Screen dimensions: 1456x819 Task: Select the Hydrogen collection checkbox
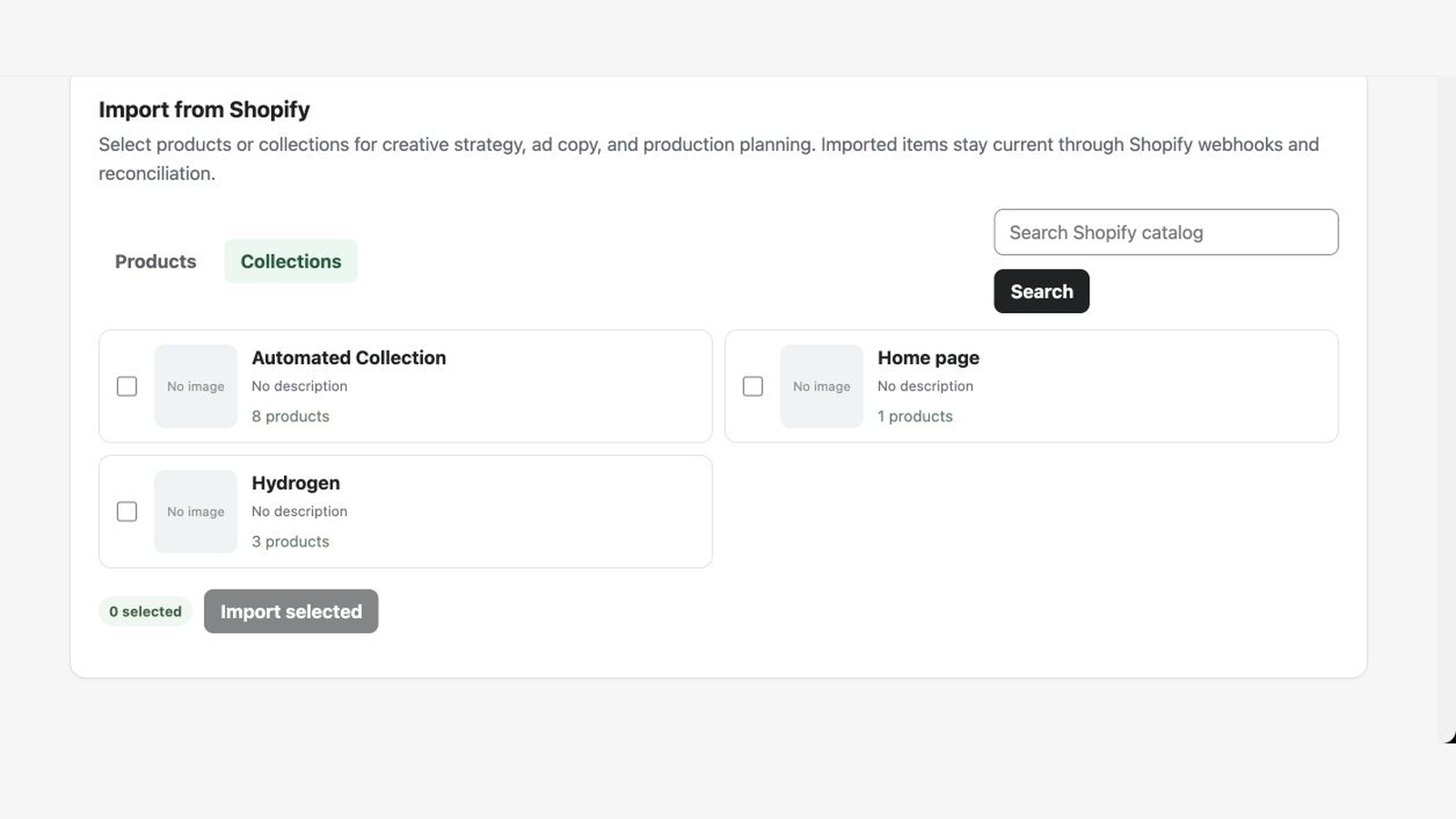point(127,511)
